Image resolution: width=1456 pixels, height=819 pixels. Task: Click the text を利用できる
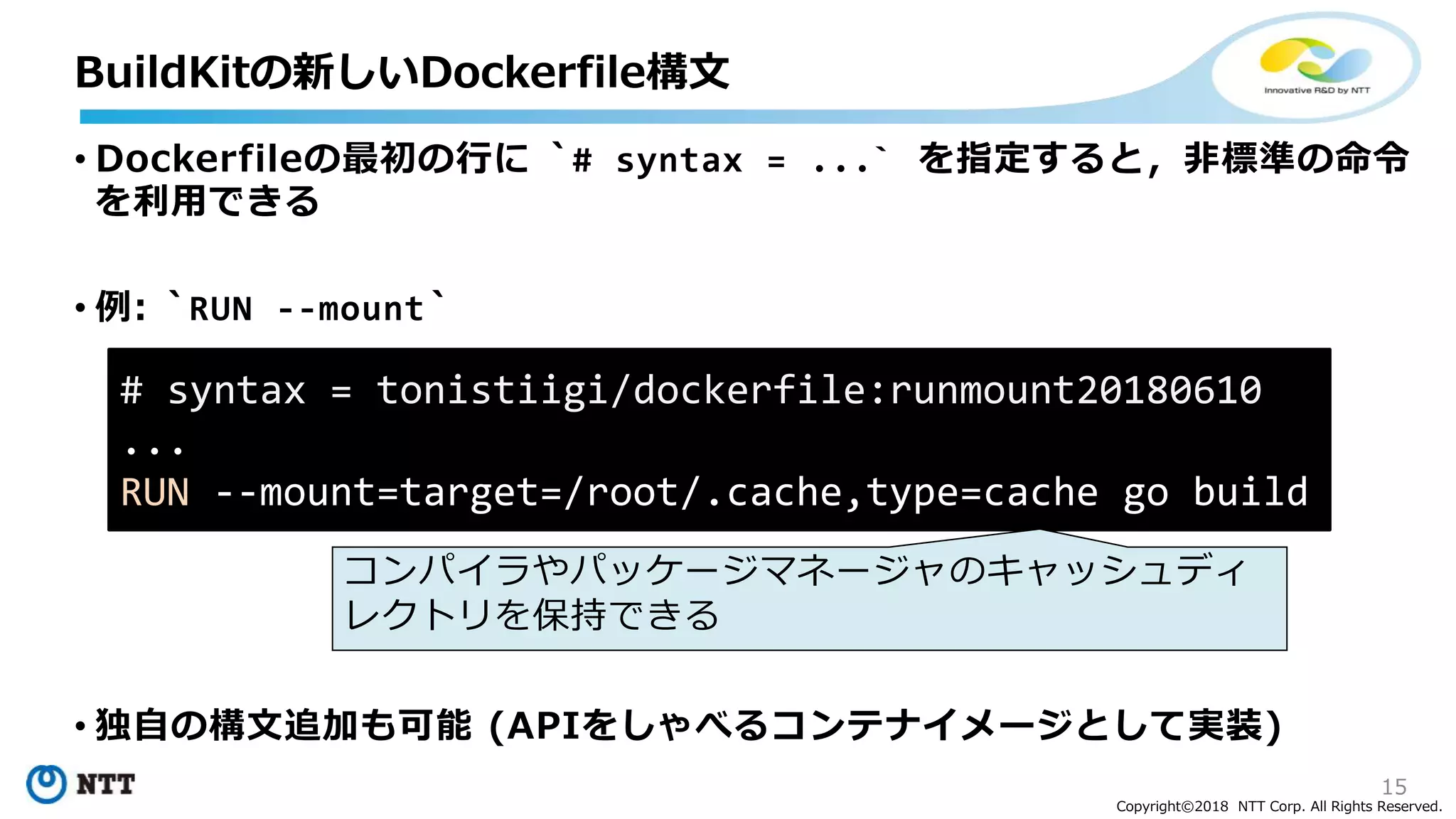(x=207, y=200)
